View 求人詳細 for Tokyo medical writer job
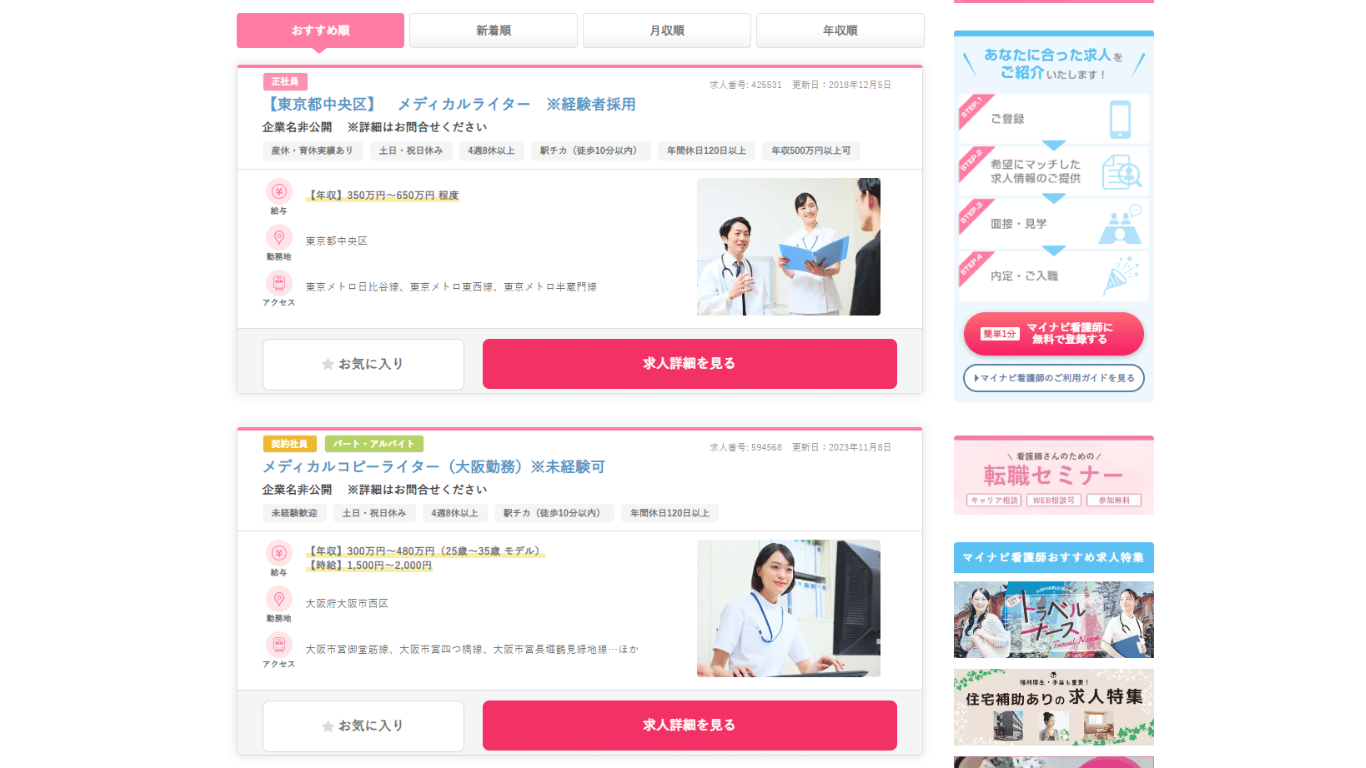Screen dimensions: 1366x768 [689, 364]
